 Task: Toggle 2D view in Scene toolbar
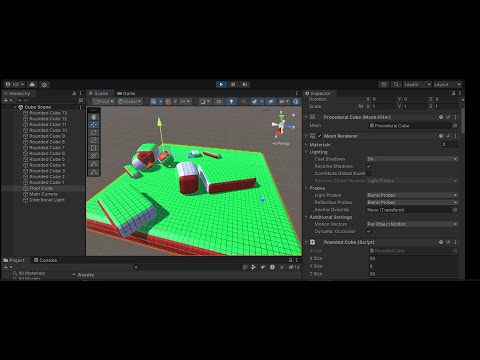(x=219, y=101)
